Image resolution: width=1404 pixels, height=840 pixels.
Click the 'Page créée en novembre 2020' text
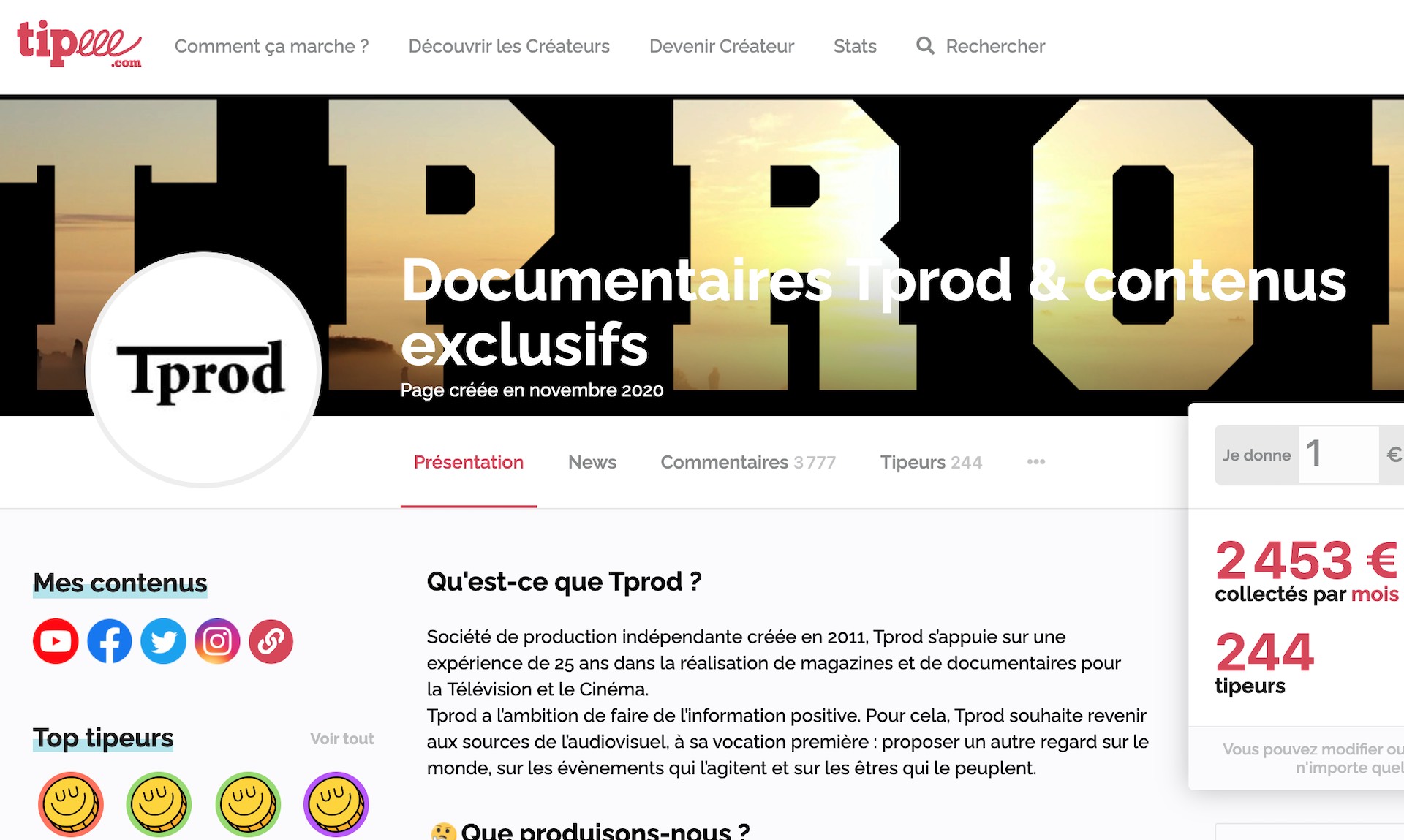532,390
